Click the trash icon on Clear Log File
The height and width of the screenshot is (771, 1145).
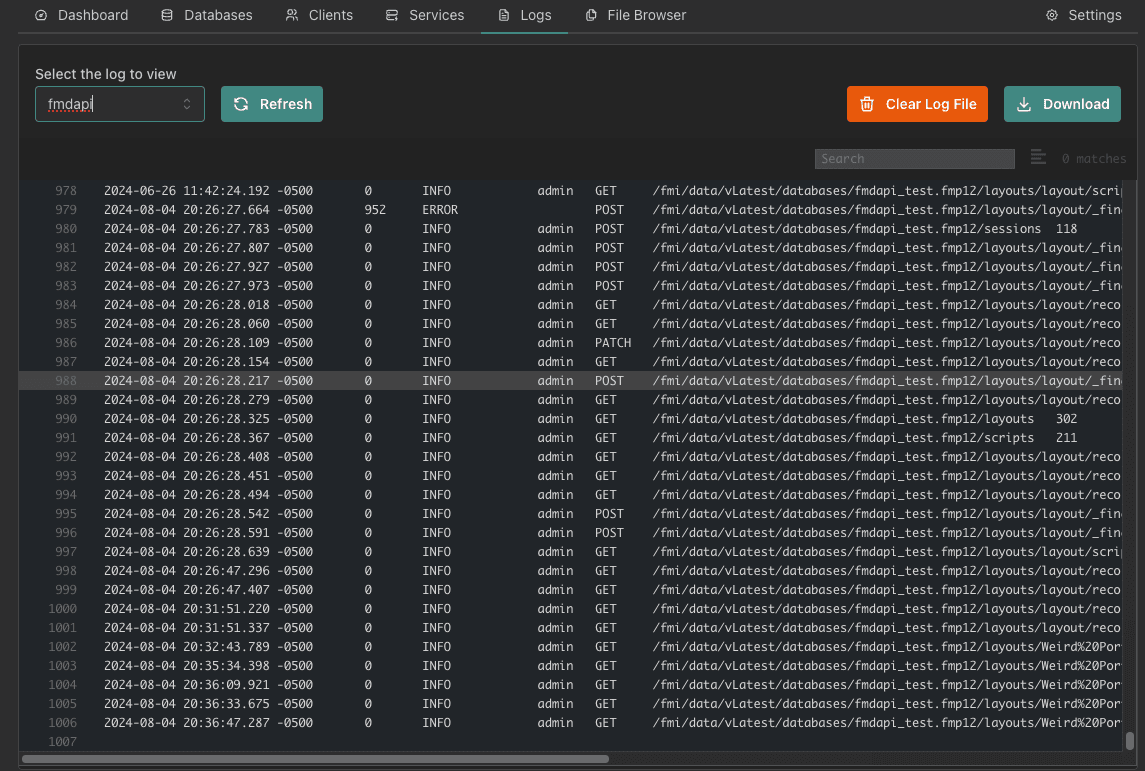[867, 104]
